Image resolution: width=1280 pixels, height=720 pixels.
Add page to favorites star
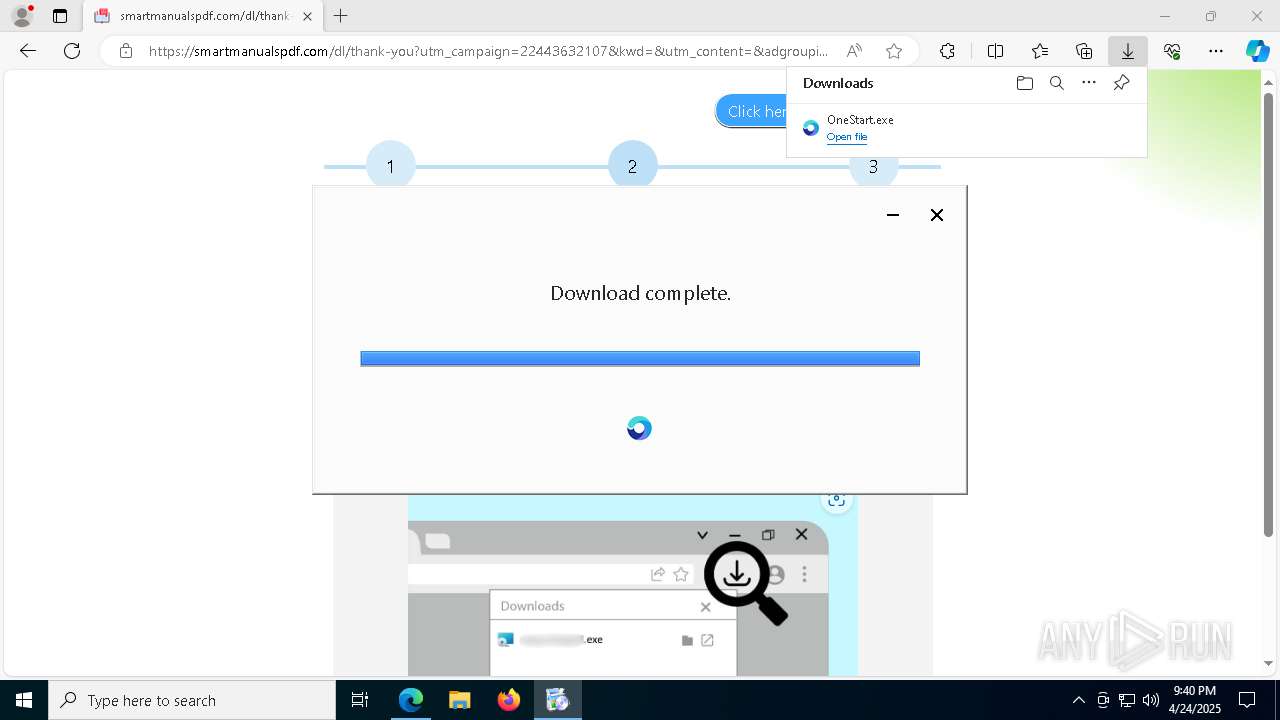894,51
